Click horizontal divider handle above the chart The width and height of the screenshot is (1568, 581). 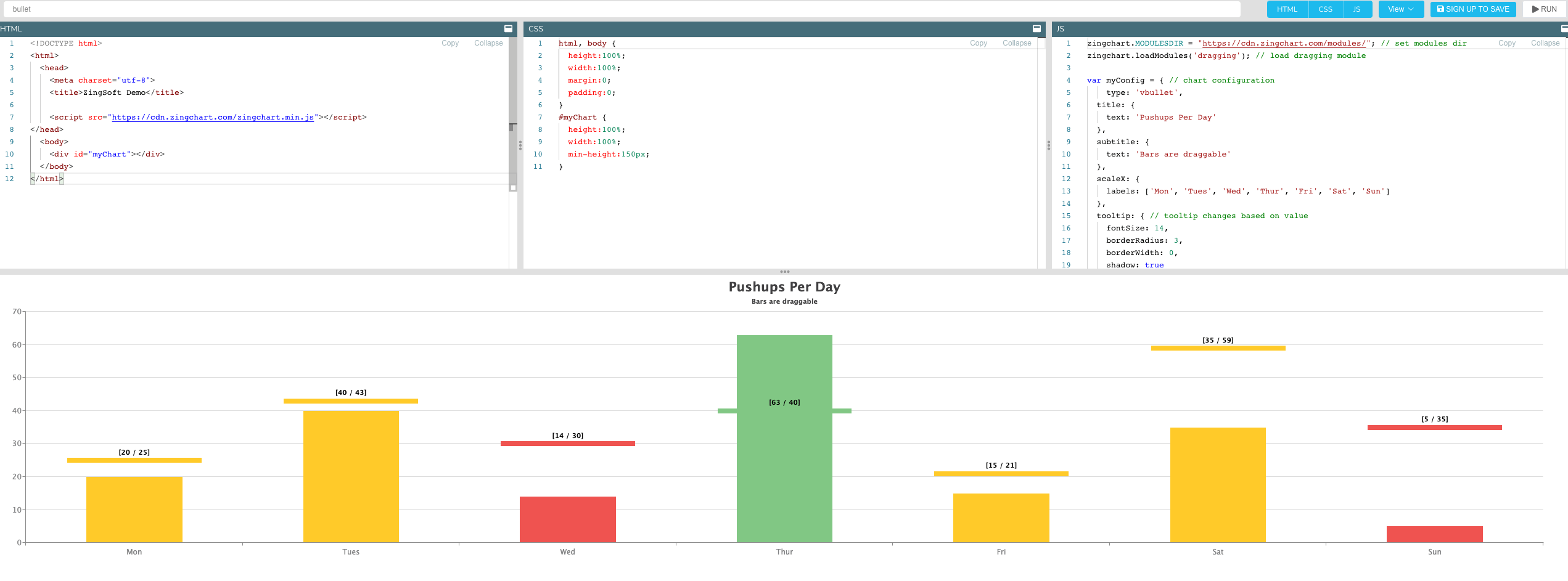coord(784,272)
